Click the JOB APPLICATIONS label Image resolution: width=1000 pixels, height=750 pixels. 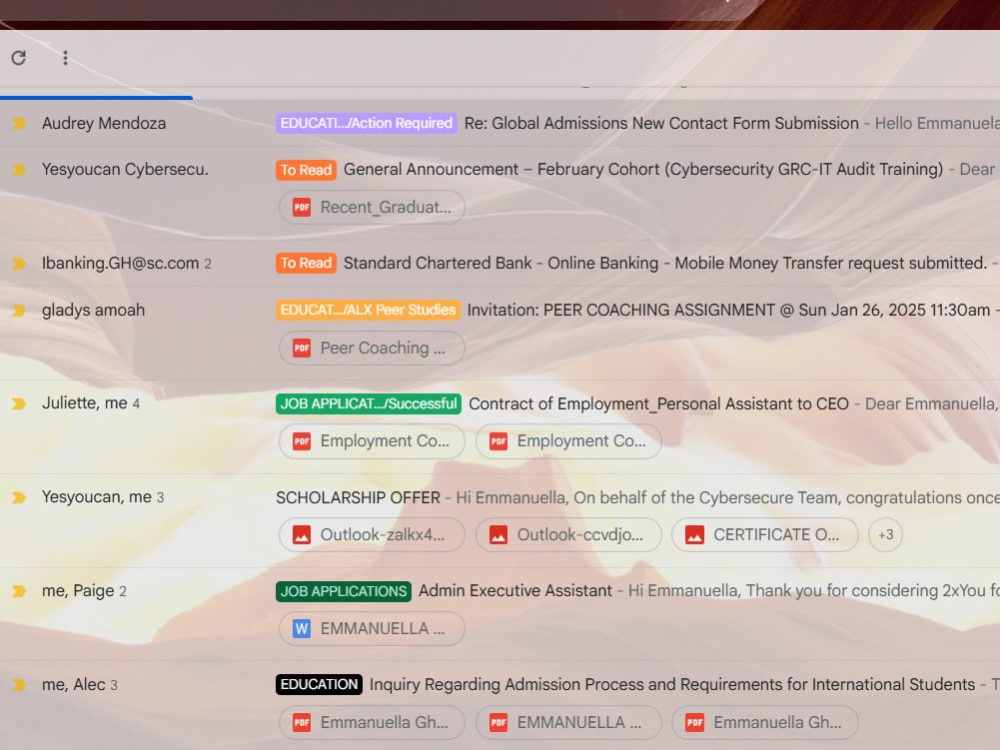click(x=344, y=591)
